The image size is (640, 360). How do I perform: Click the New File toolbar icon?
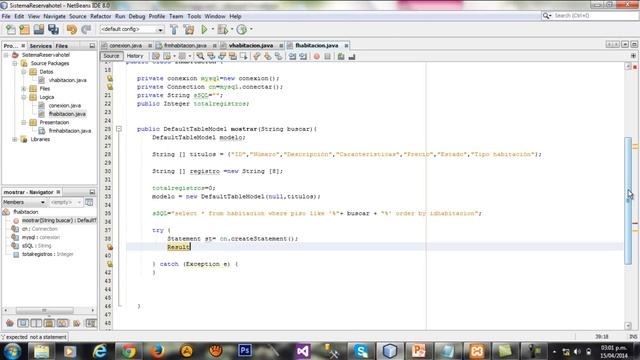tap(11, 29)
